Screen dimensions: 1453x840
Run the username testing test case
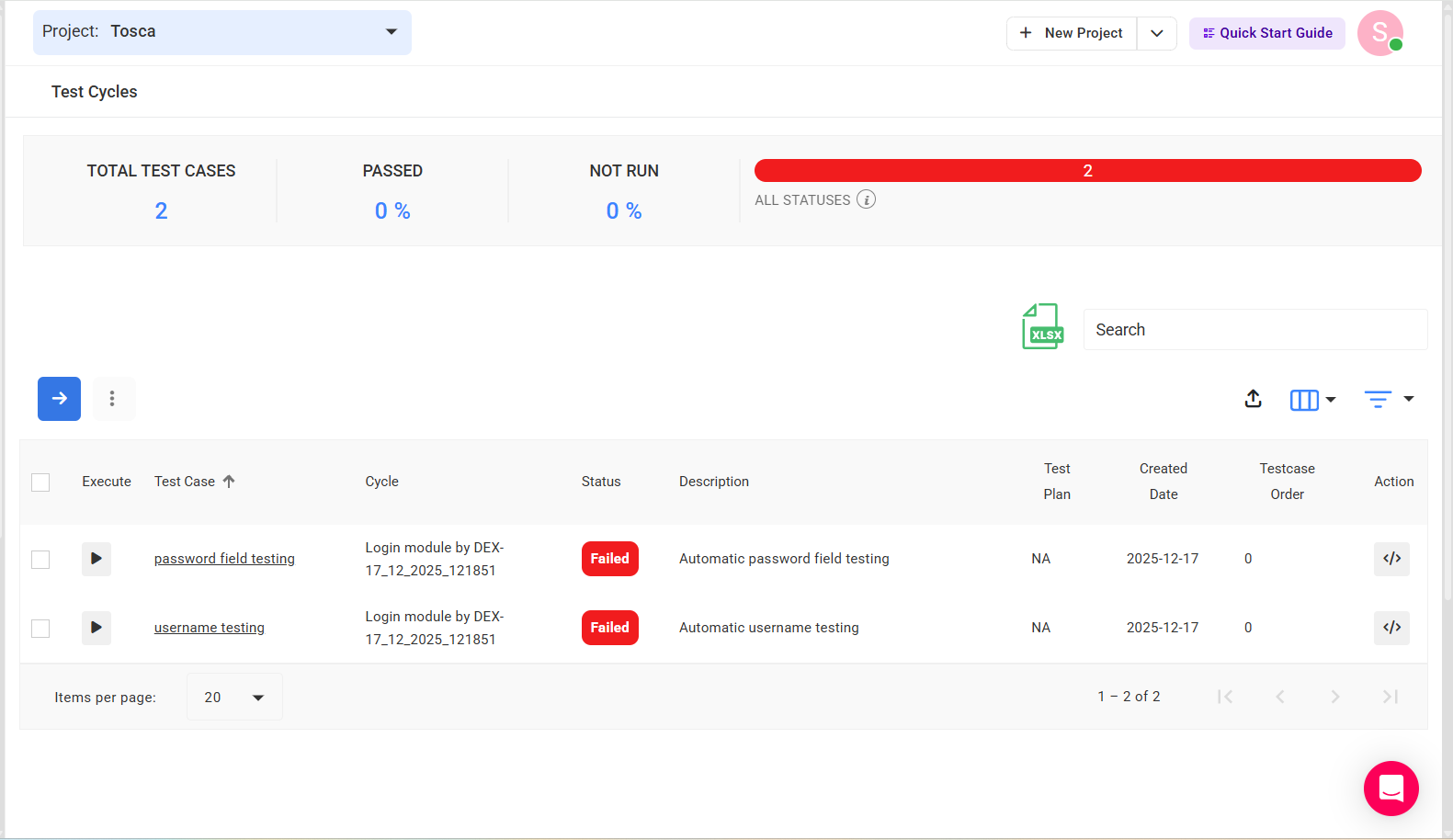click(96, 628)
